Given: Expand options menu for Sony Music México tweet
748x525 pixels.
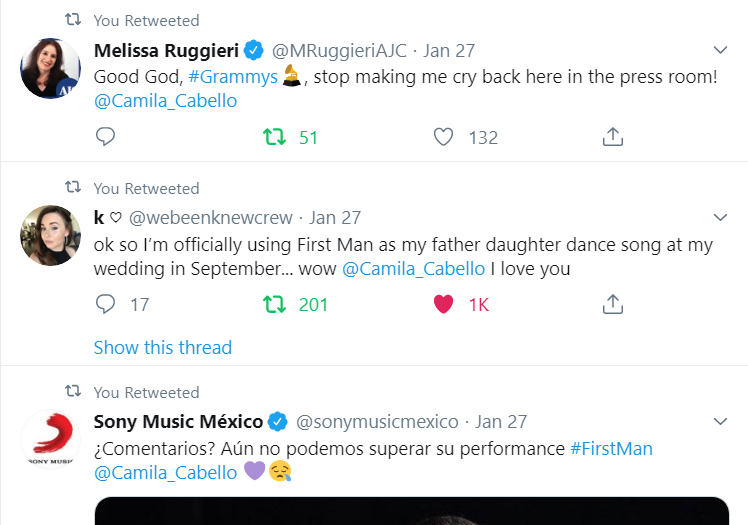Looking at the screenshot, I should (x=720, y=421).
